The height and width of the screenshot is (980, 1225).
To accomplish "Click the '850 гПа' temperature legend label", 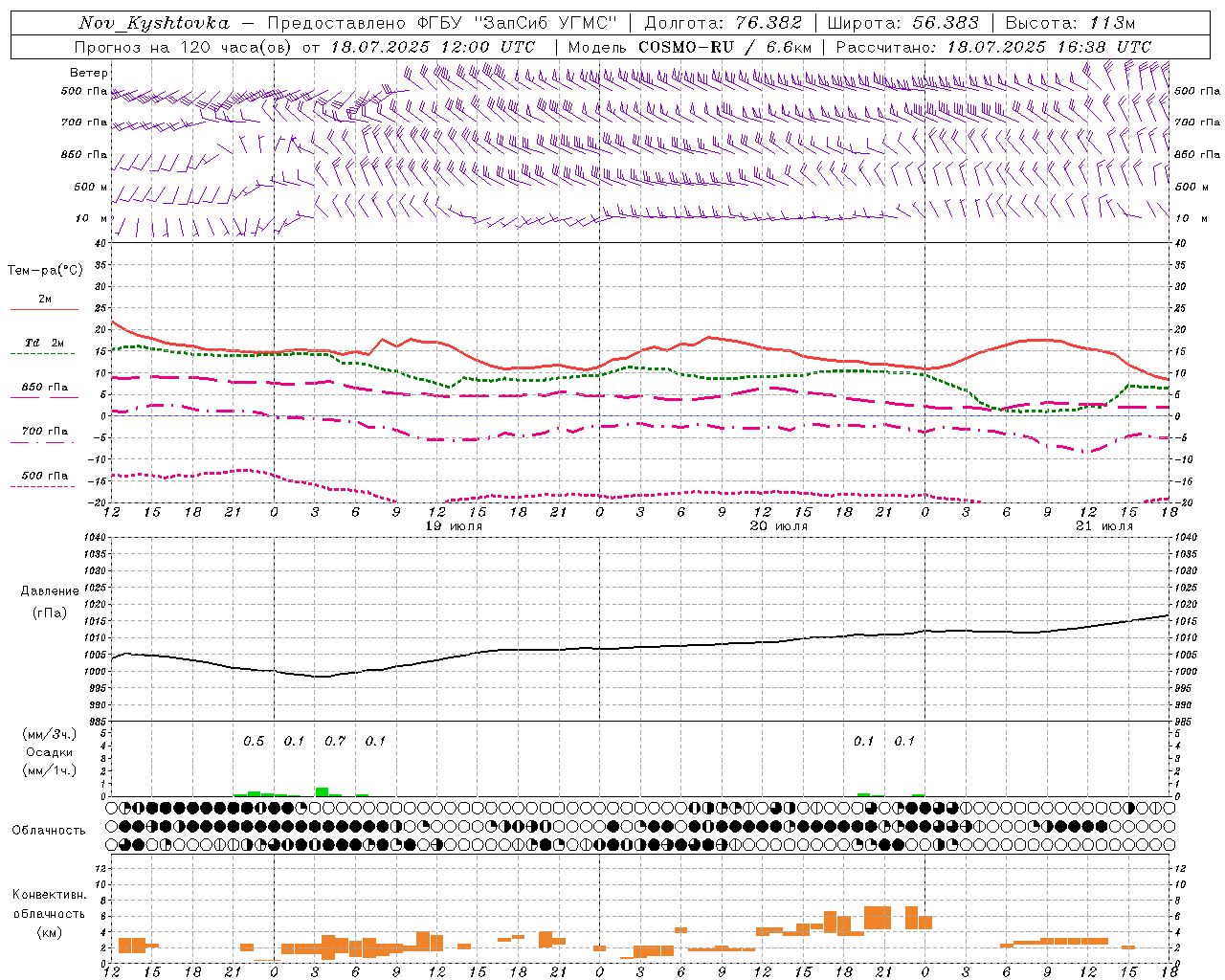I will coord(45,388).
